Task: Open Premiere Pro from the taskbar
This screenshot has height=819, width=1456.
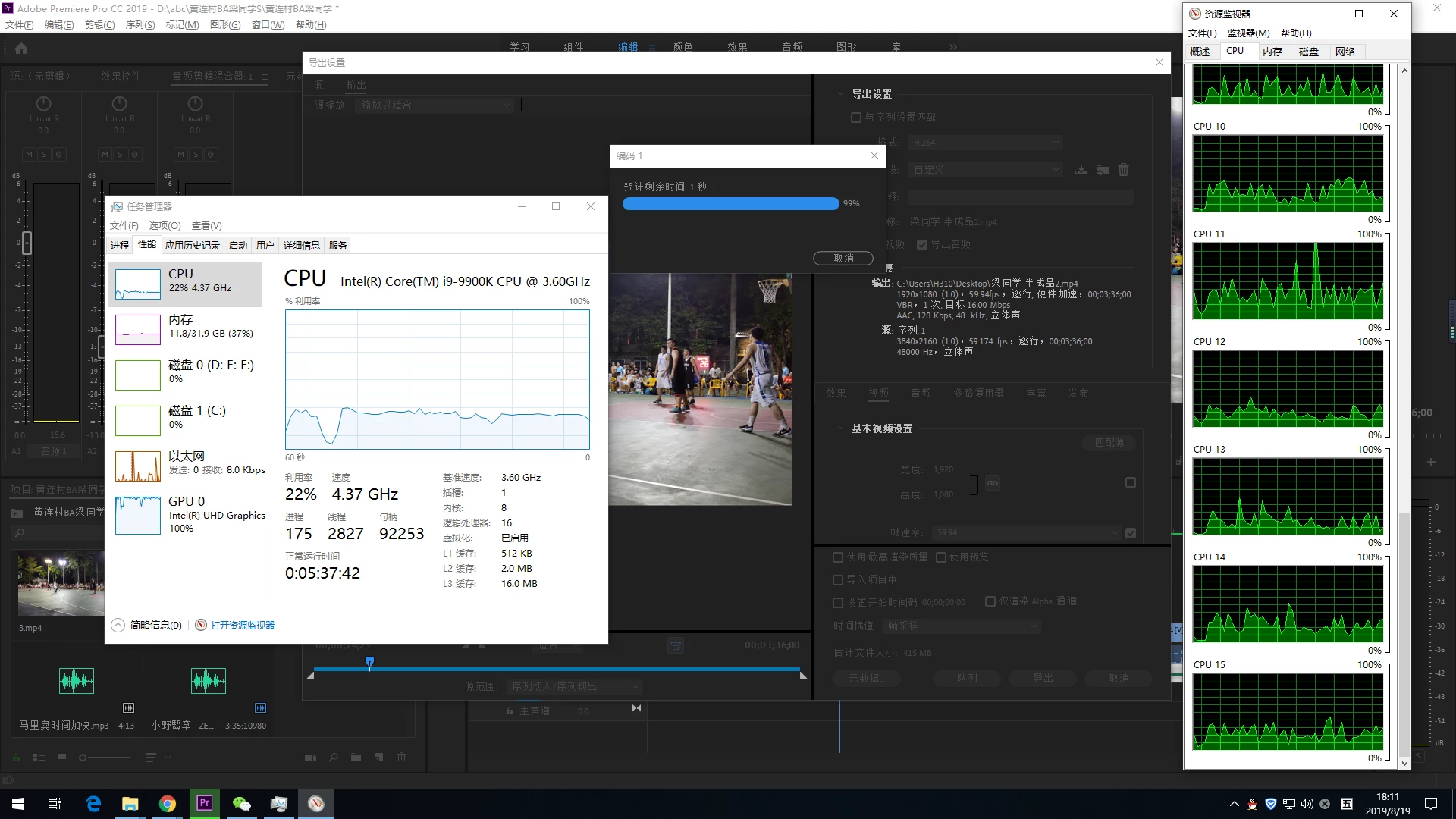Action: (x=204, y=803)
